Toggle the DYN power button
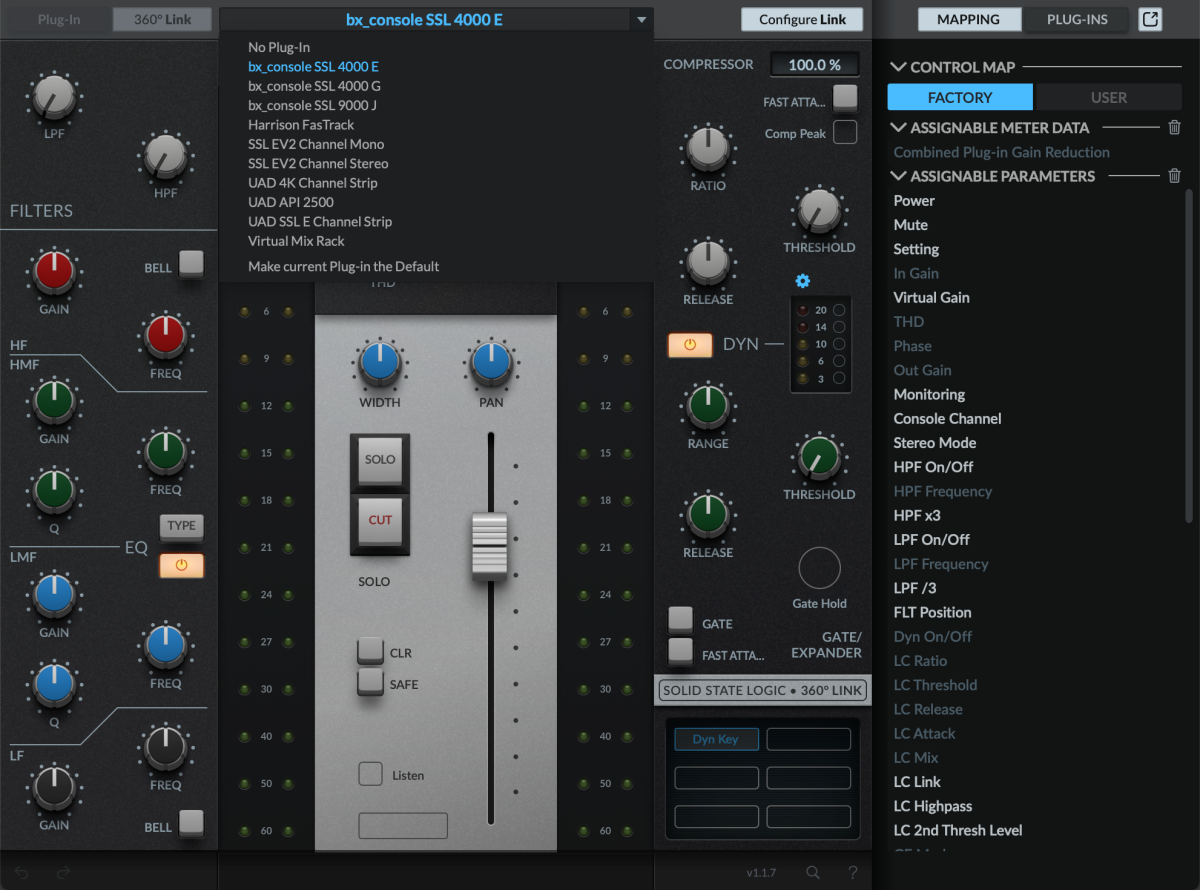Viewport: 1200px width, 890px height. (x=690, y=345)
